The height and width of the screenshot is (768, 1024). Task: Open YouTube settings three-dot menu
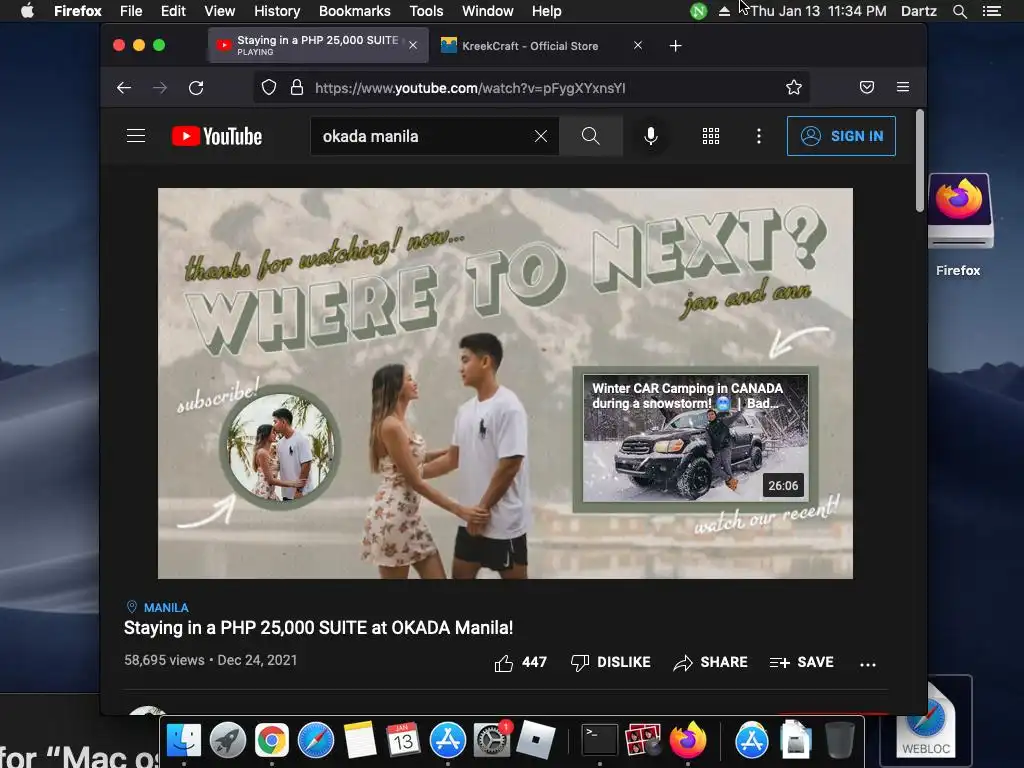tap(758, 136)
